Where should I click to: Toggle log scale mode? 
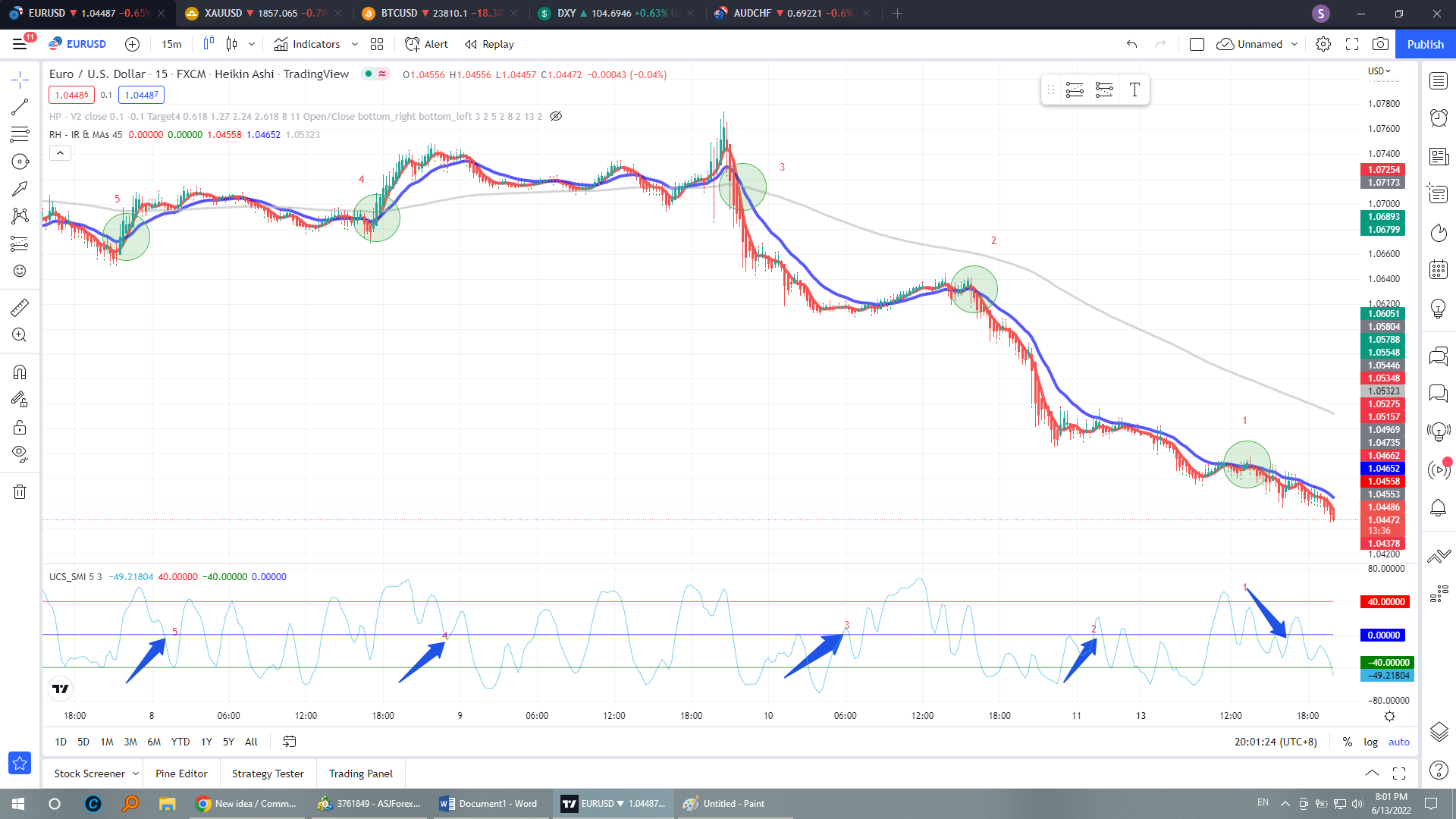click(1370, 742)
